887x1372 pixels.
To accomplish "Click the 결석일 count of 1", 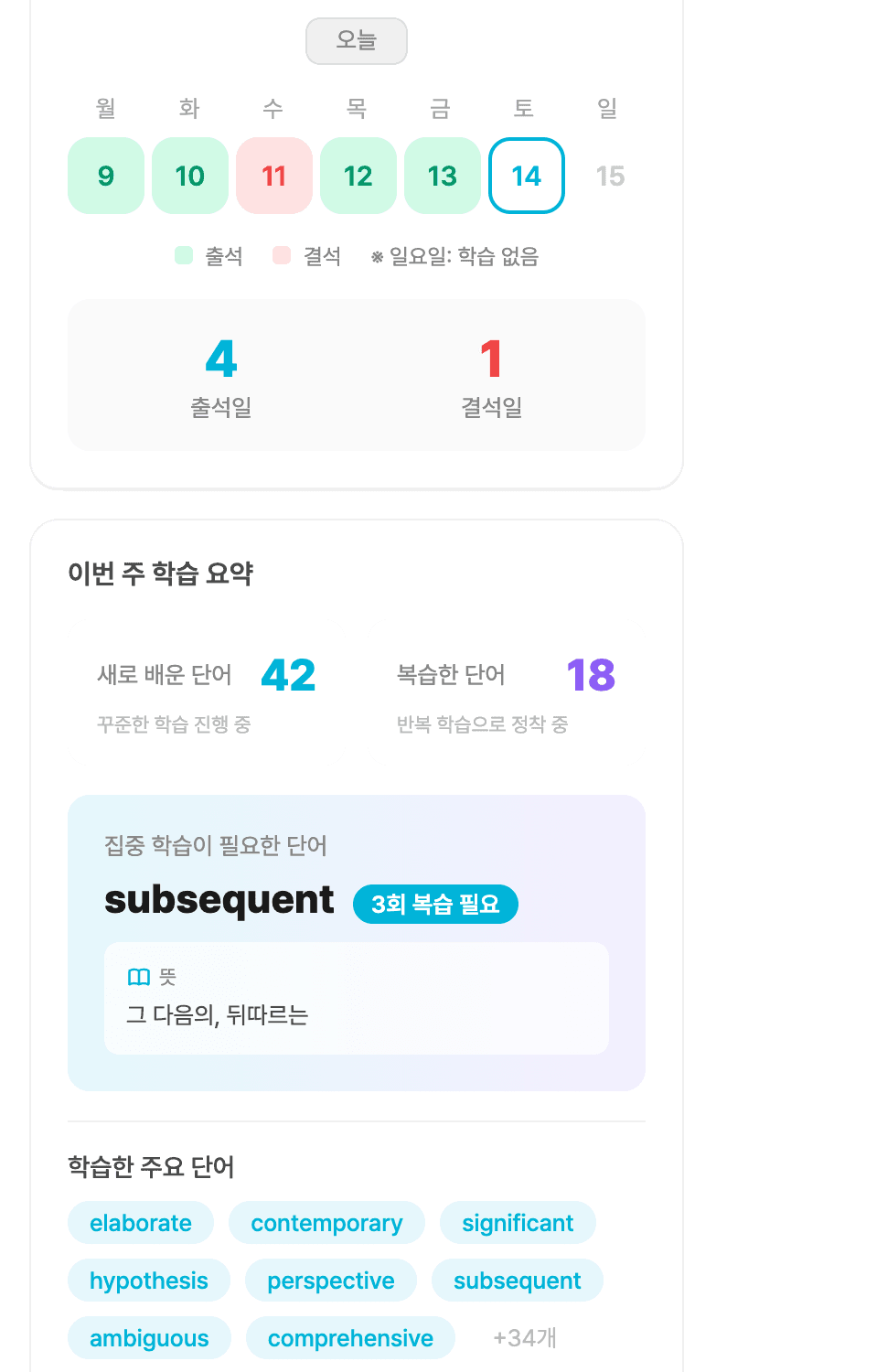I will 490,359.
